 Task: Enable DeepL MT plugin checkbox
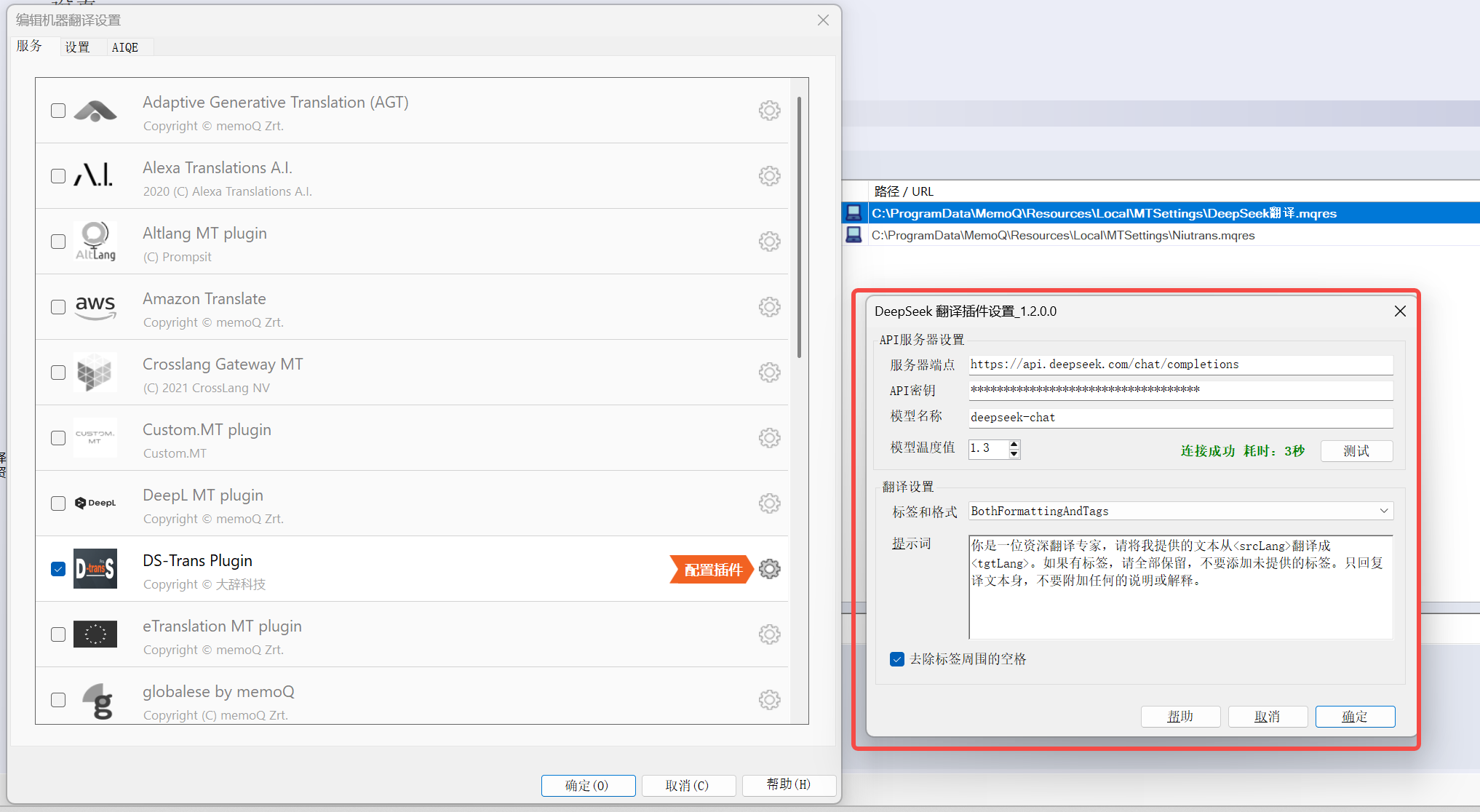58,503
